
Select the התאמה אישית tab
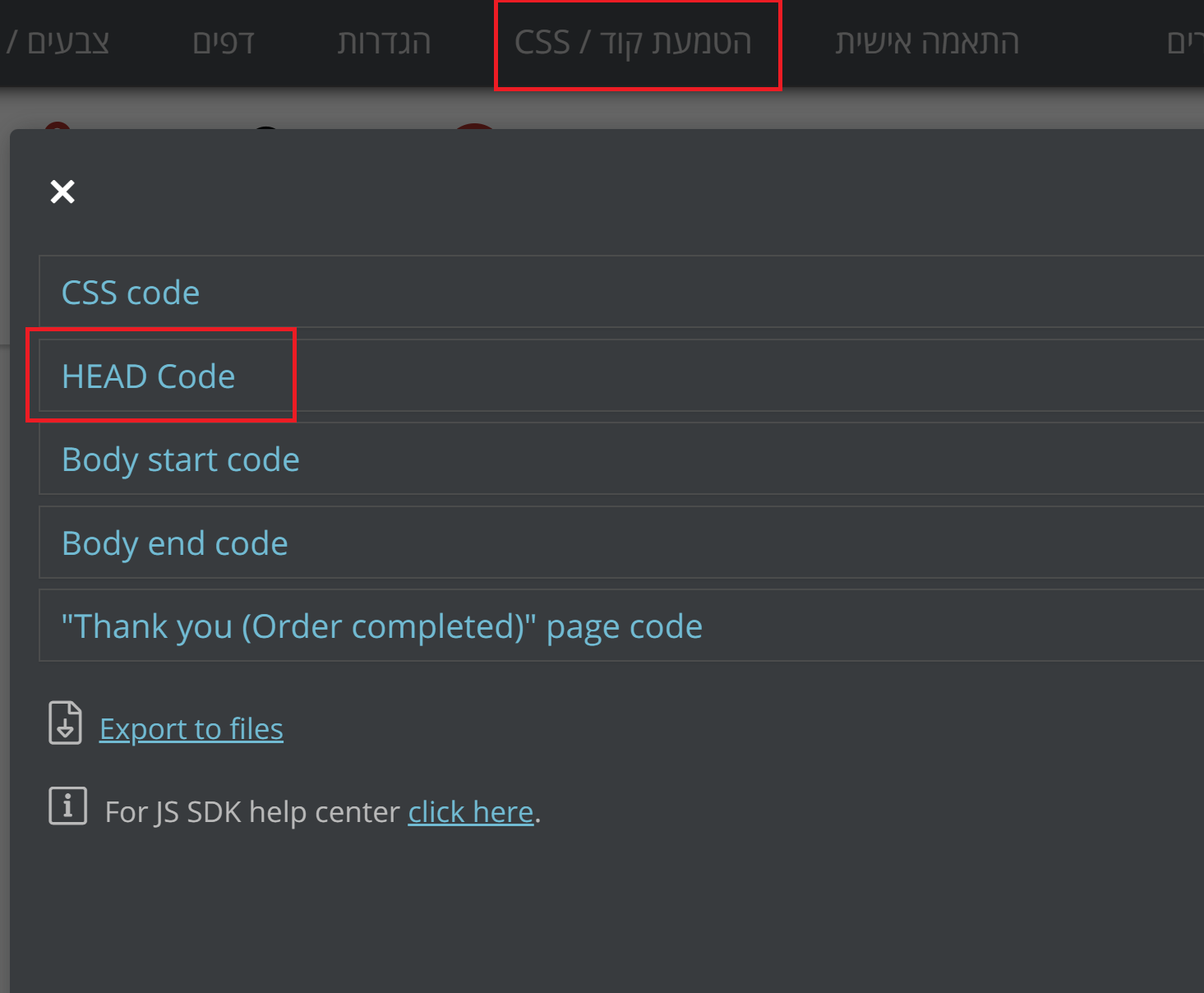click(927, 43)
